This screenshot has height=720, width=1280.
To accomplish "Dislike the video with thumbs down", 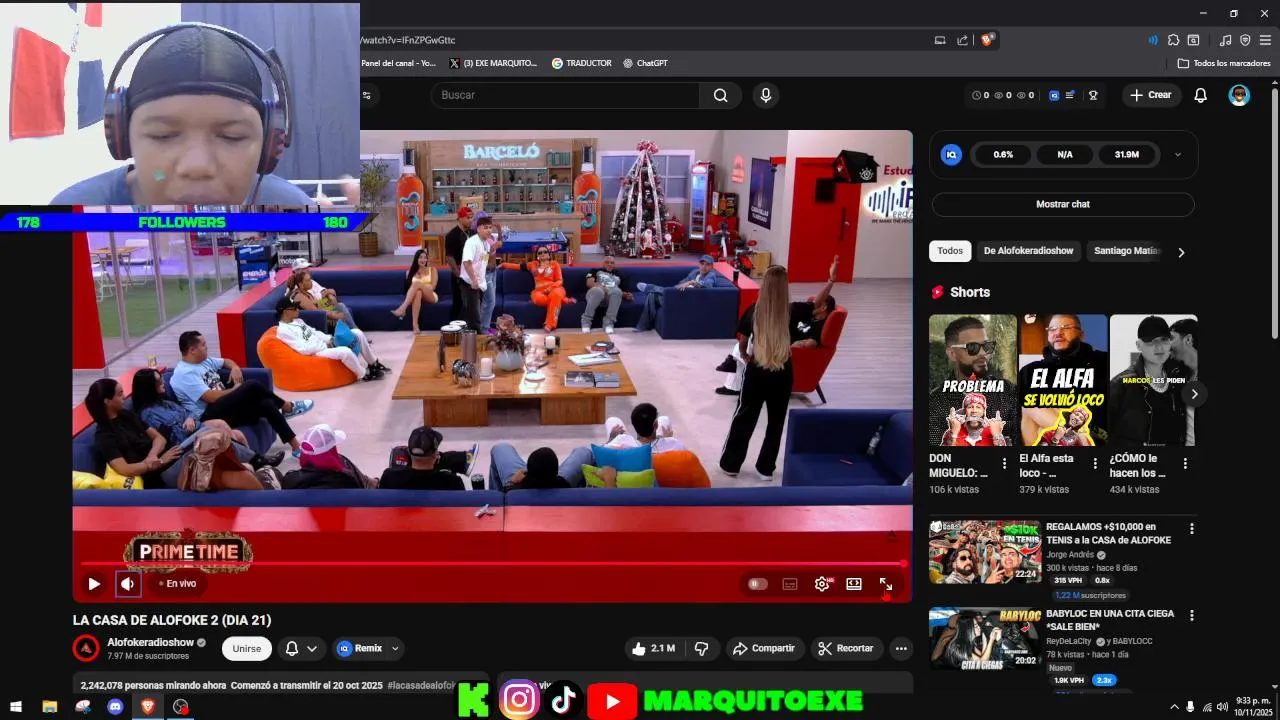I will (x=702, y=648).
